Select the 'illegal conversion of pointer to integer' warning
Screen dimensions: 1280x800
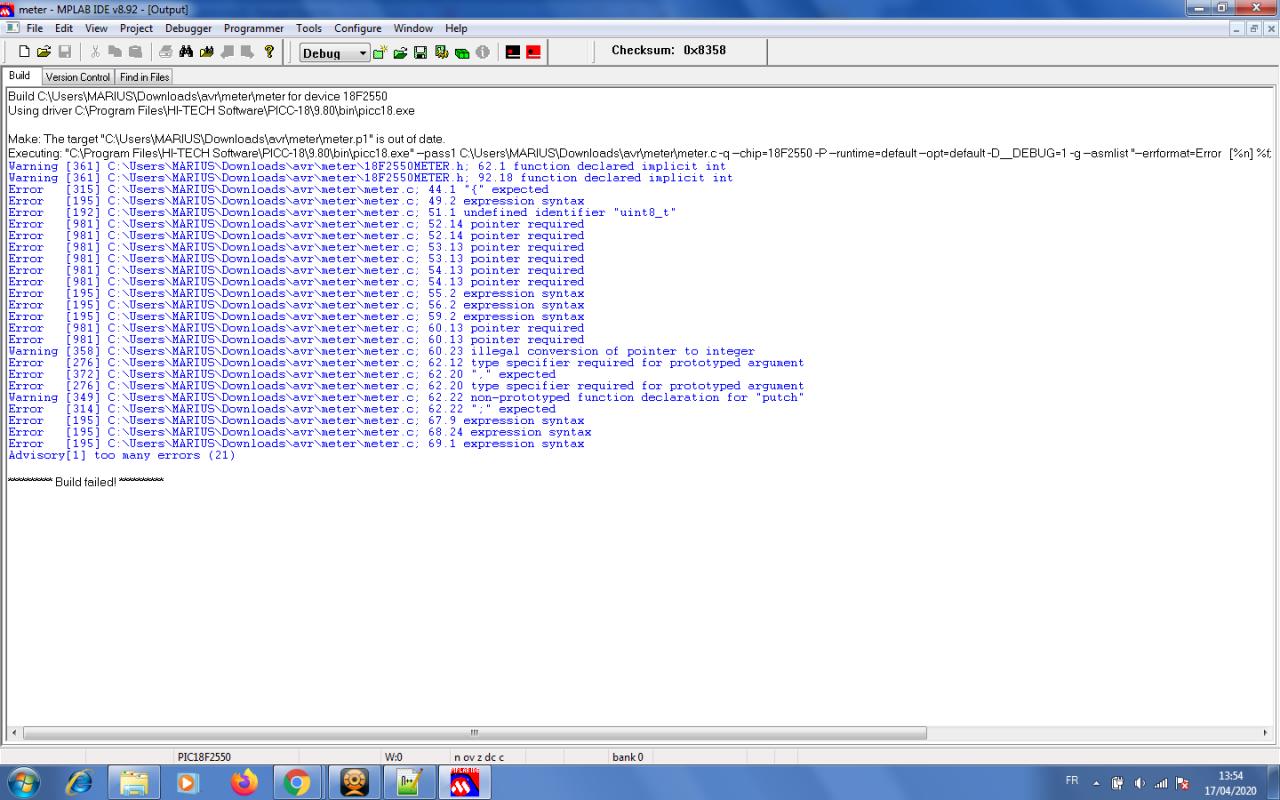click(381, 351)
